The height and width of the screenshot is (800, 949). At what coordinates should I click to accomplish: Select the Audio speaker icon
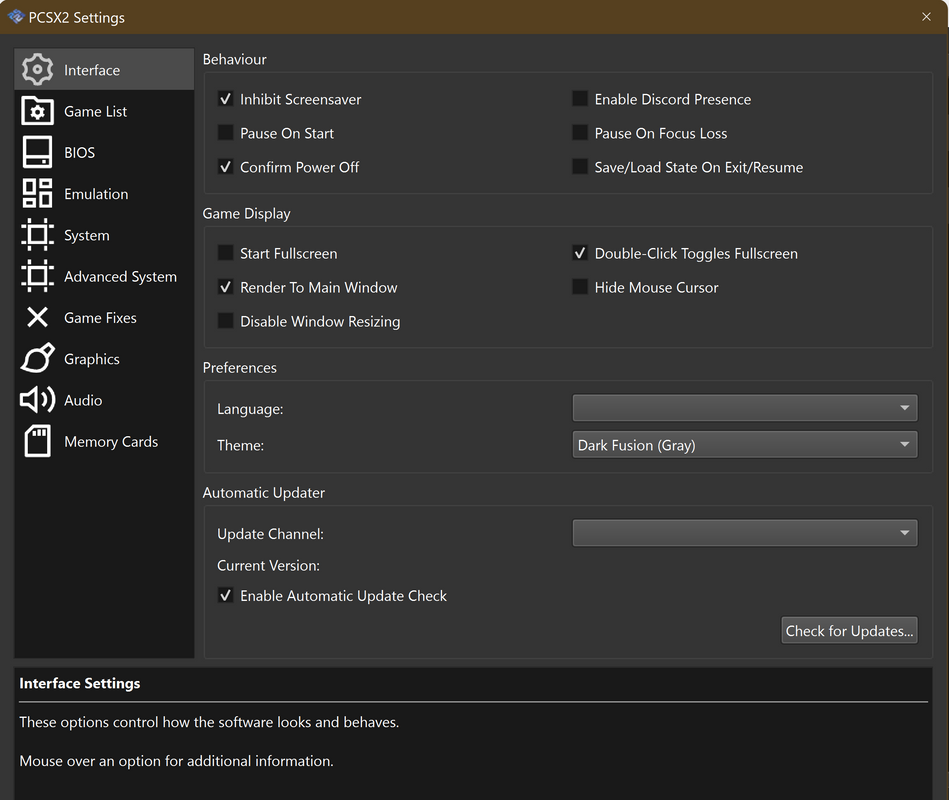tap(38, 400)
